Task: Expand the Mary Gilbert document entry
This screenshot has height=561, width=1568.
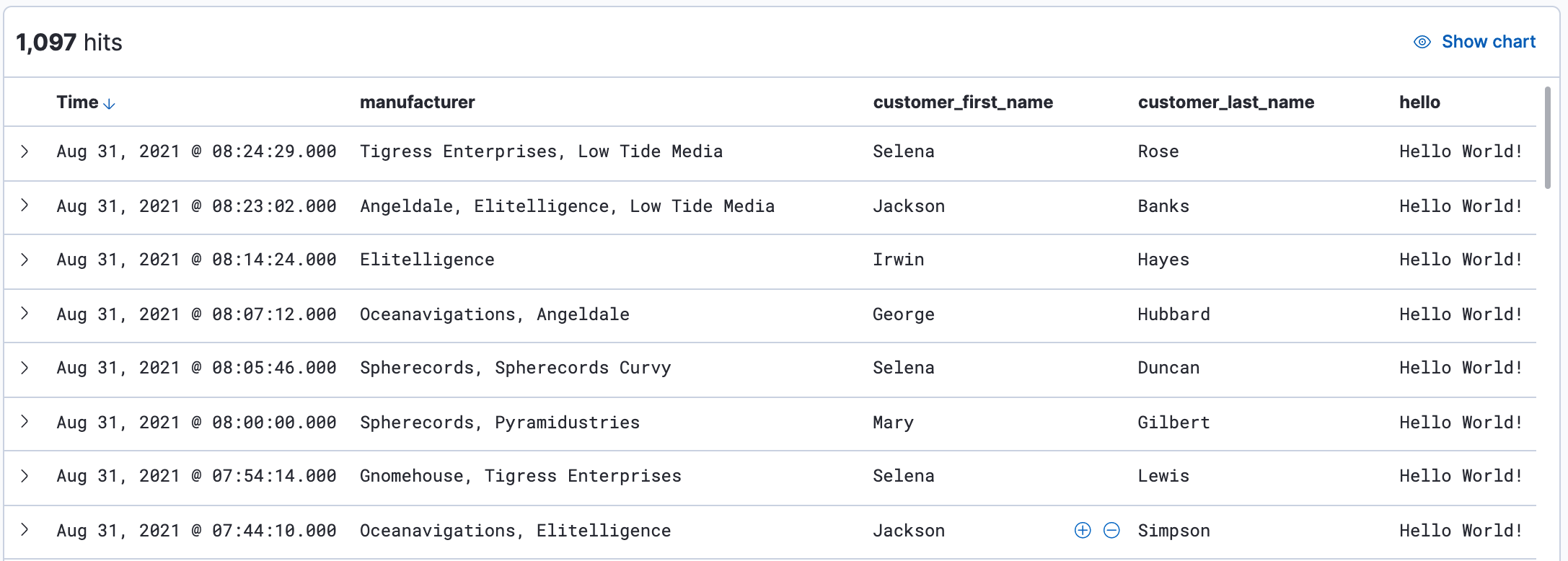Action: [x=26, y=423]
